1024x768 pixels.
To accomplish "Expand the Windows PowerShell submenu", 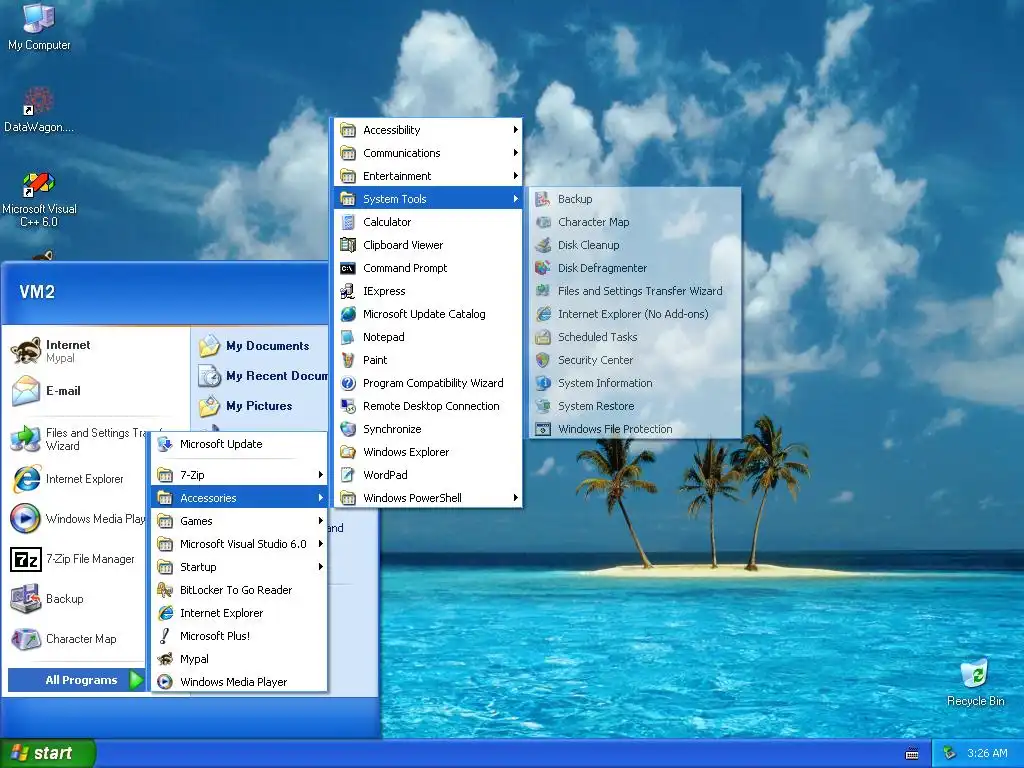I will [x=428, y=498].
